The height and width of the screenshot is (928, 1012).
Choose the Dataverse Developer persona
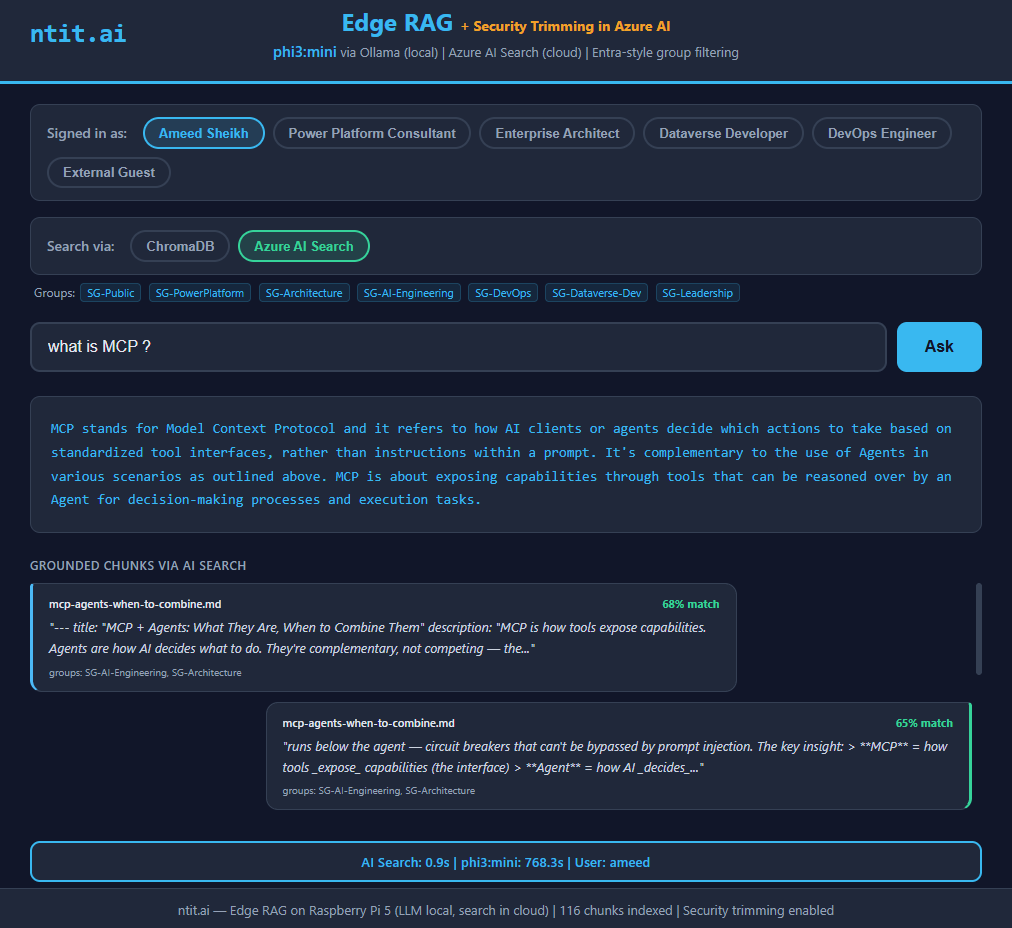(723, 133)
